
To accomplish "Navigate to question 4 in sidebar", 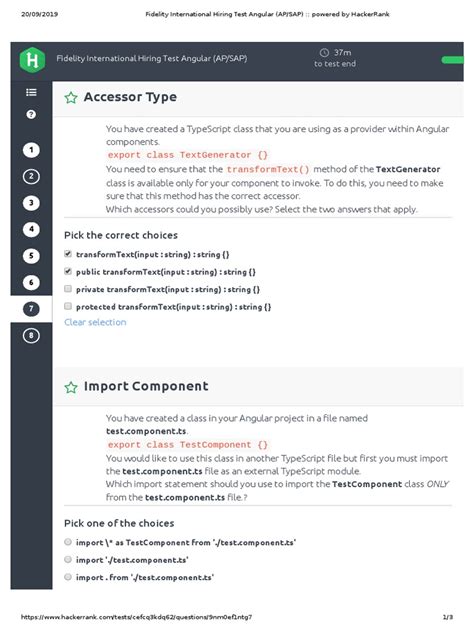I will [31, 229].
